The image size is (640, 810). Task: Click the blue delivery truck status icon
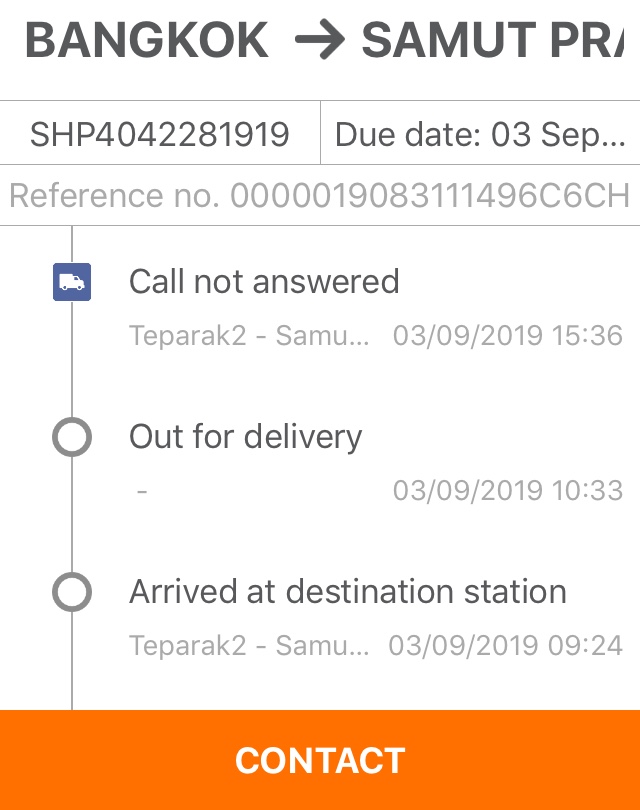(x=71, y=282)
